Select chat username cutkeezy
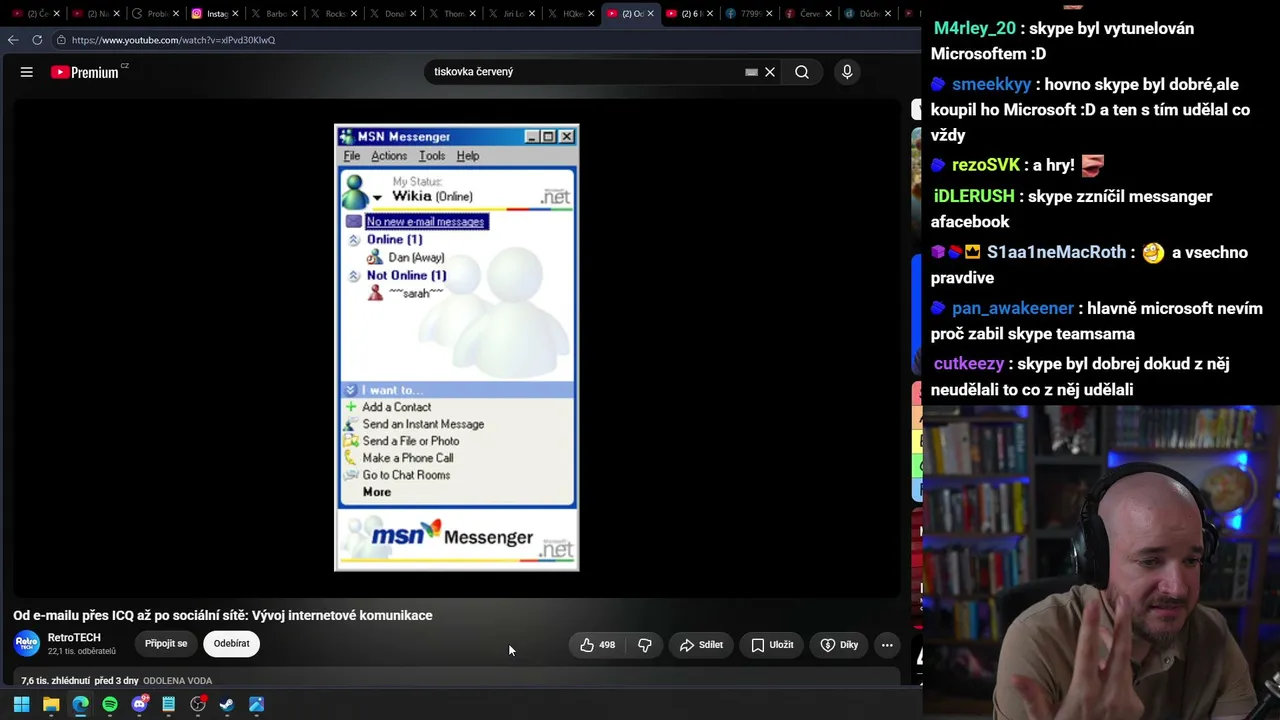 tap(969, 364)
